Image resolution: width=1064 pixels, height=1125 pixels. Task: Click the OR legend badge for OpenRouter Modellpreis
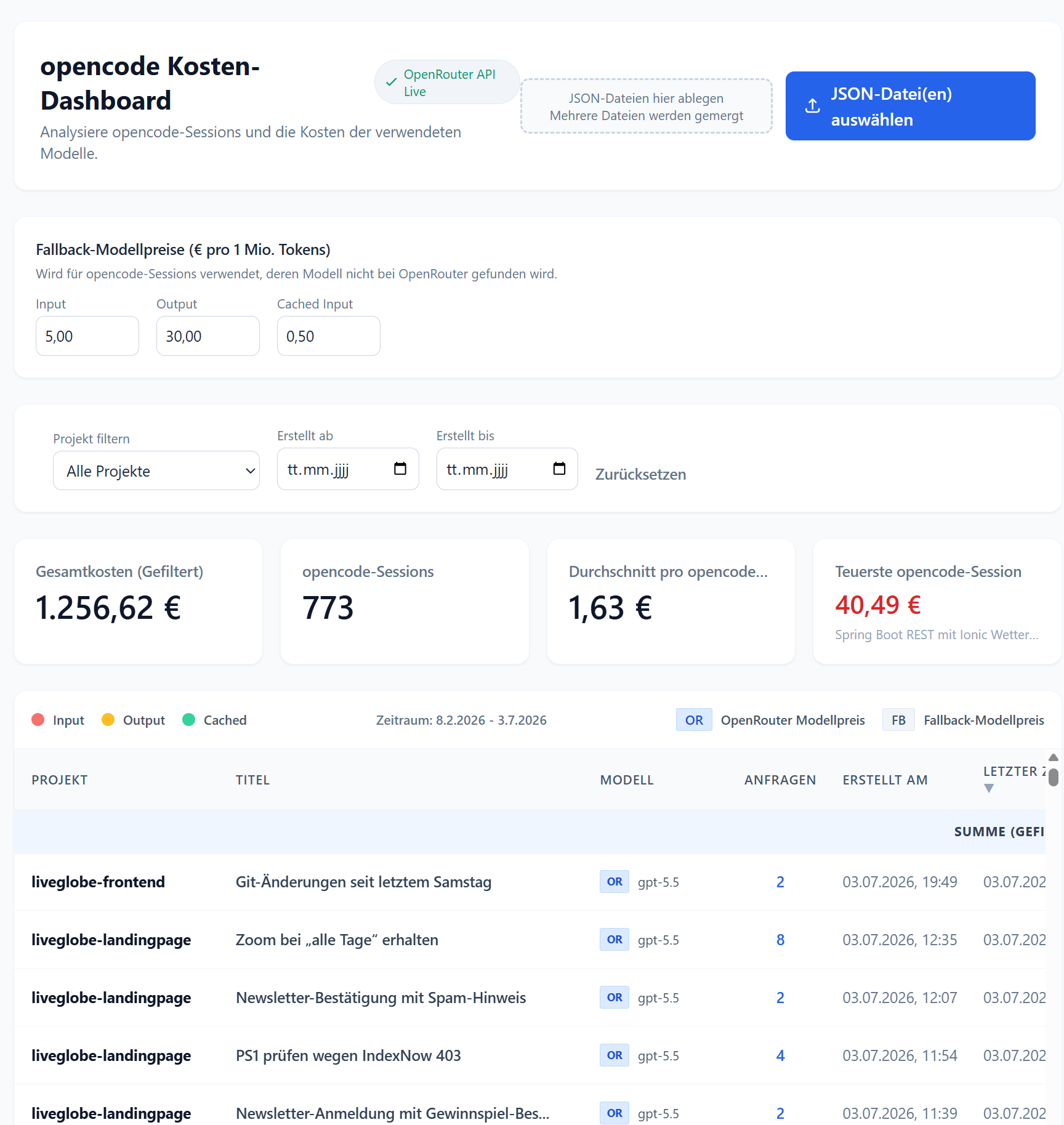(694, 720)
